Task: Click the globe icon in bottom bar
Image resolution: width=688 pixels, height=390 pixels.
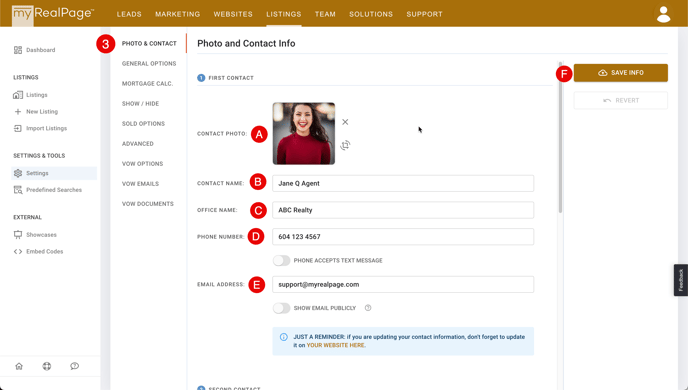Action: pos(47,366)
